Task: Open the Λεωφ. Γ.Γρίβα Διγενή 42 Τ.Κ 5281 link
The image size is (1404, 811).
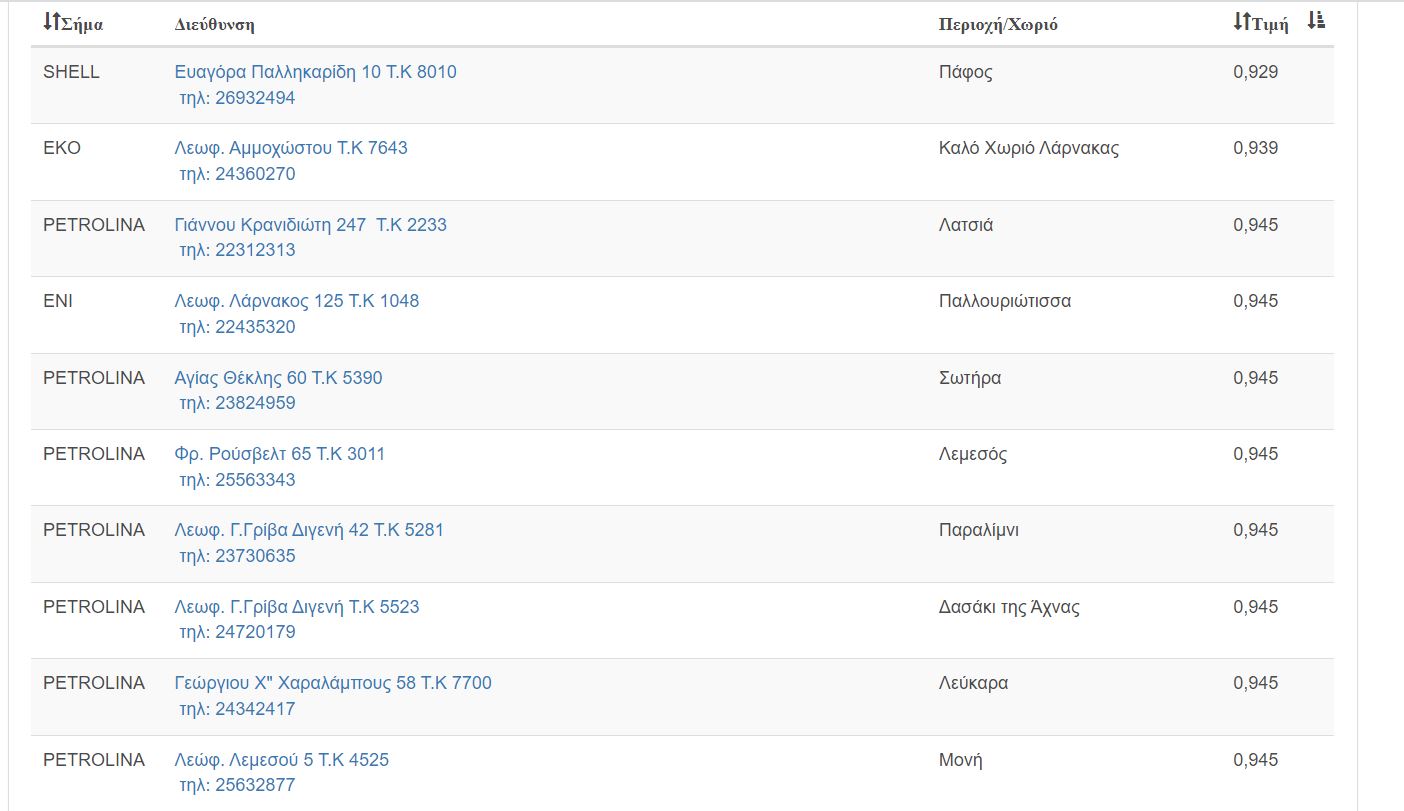Action: [309, 530]
